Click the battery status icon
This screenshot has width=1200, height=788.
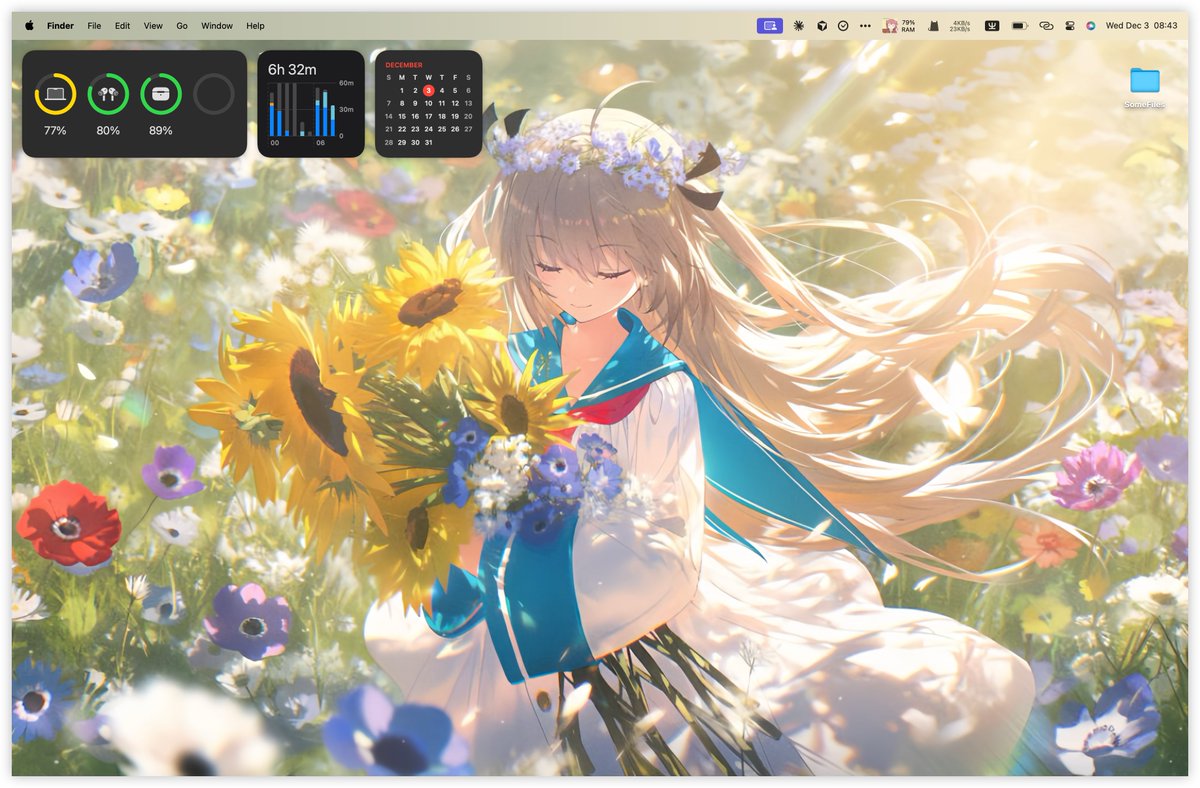click(x=1019, y=26)
